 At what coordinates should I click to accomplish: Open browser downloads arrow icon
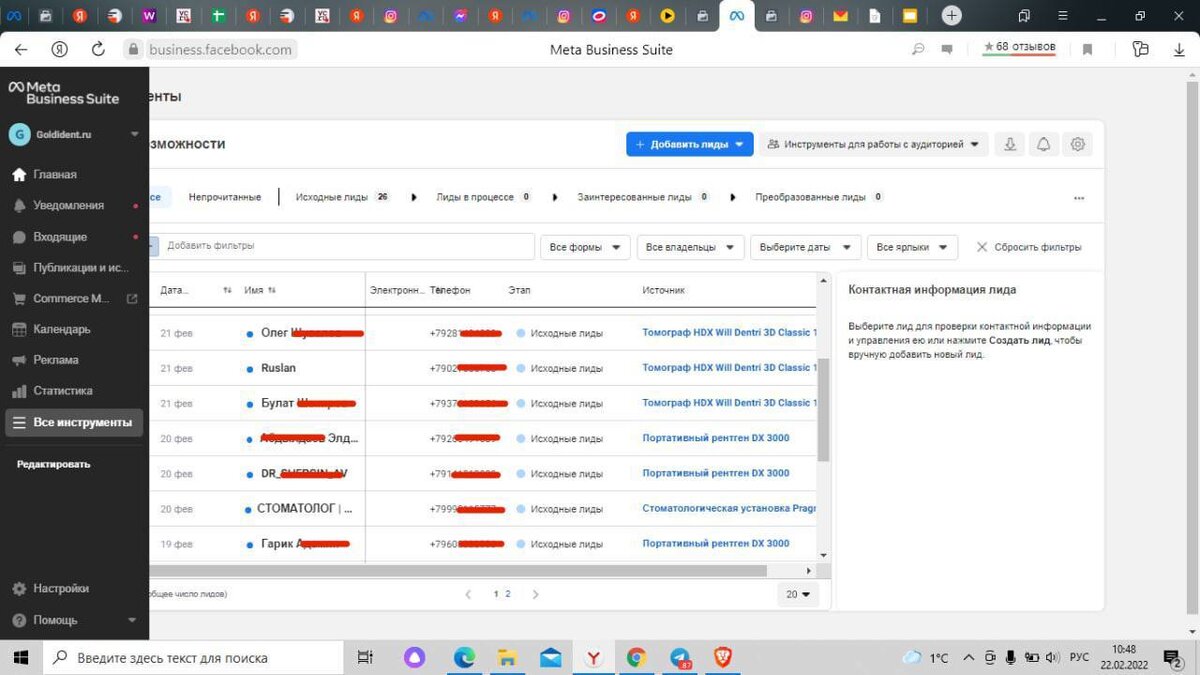(x=1179, y=49)
